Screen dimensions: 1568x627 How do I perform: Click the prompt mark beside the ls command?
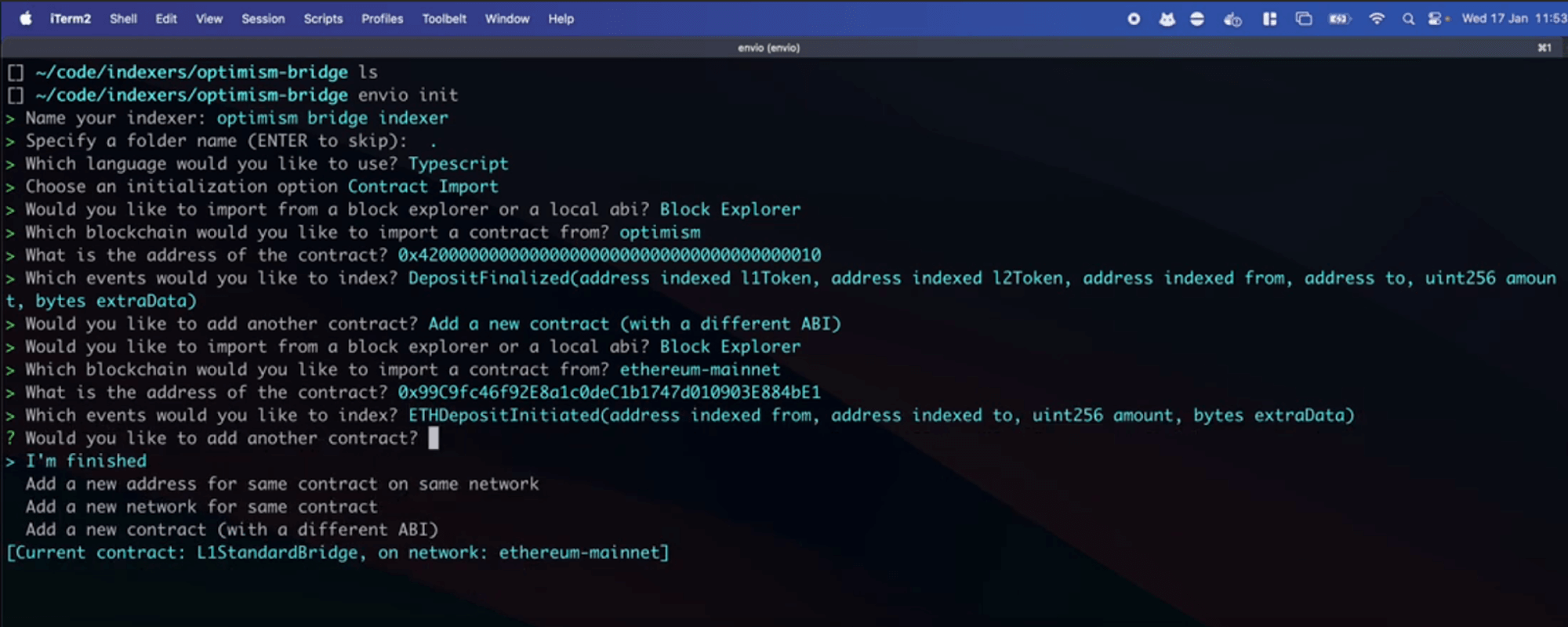click(16, 73)
